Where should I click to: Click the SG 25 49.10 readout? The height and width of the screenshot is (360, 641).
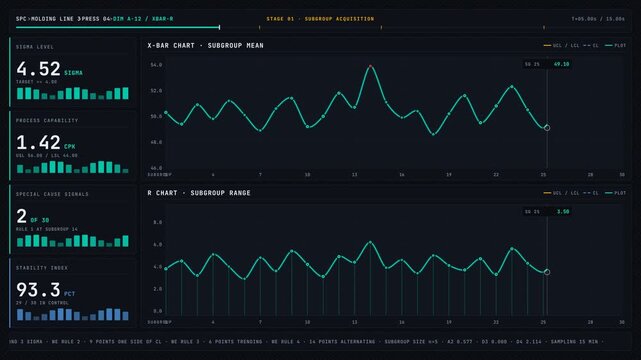click(547, 64)
